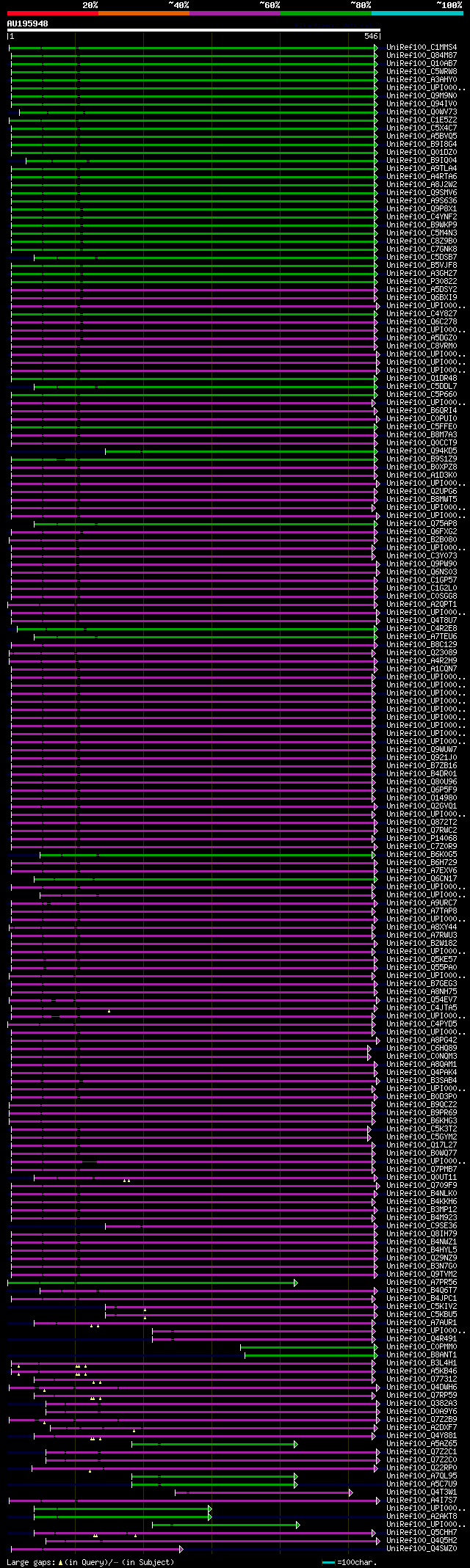This screenshot has height=1568, width=470.
Task: View hit UniRef100_C5M4N3
Action: 422,233
